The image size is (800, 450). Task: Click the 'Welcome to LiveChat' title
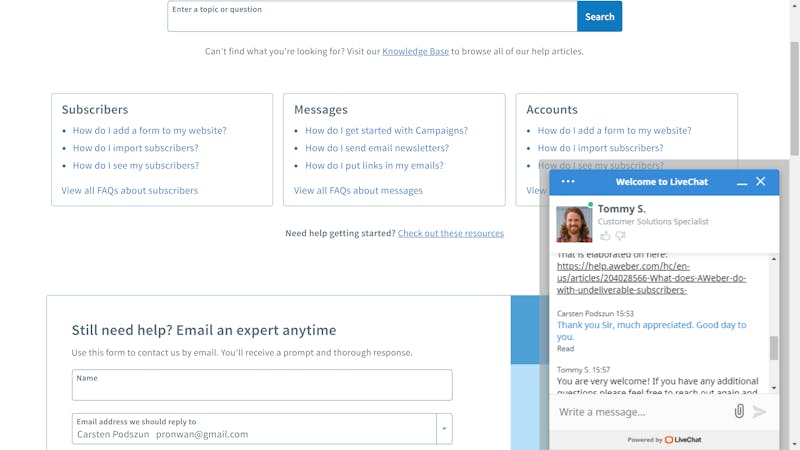662,182
